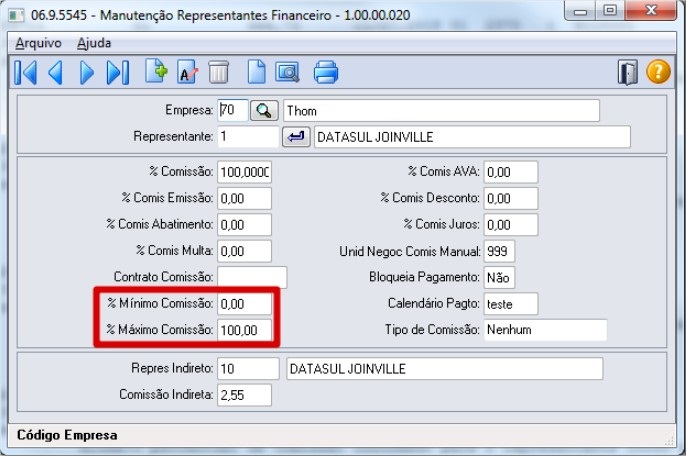The height and width of the screenshot is (456, 686).
Task: Click the Tipo de Comissão field
Action: (x=545, y=330)
